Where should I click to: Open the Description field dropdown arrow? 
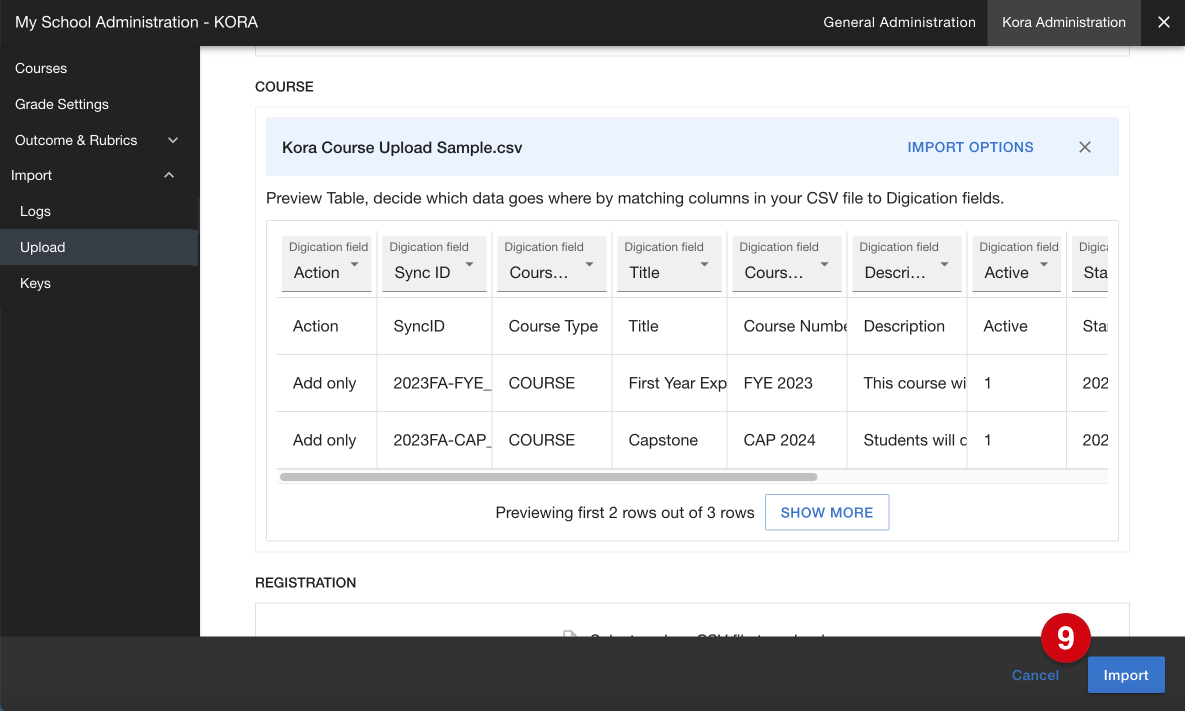[x=945, y=265]
